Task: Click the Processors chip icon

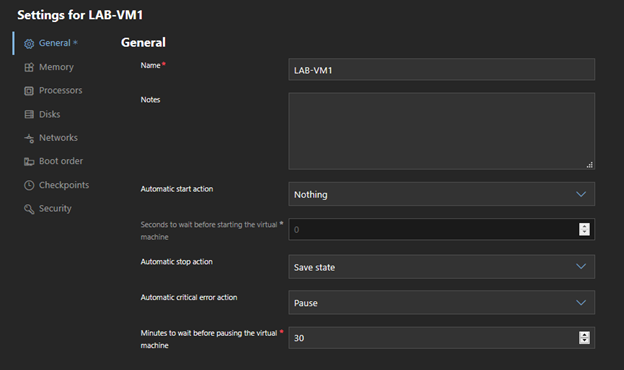Action: coord(29,91)
